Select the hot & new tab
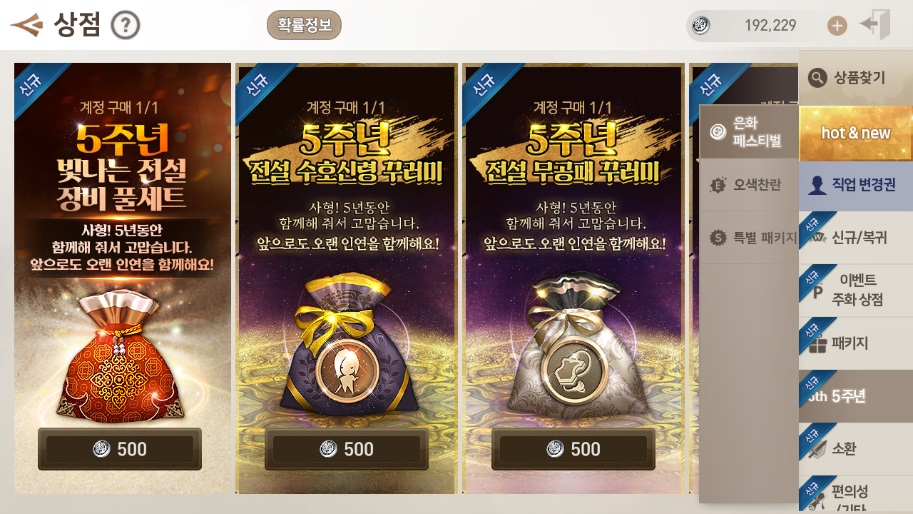Image resolution: width=913 pixels, height=514 pixels. (x=855, y=133)
